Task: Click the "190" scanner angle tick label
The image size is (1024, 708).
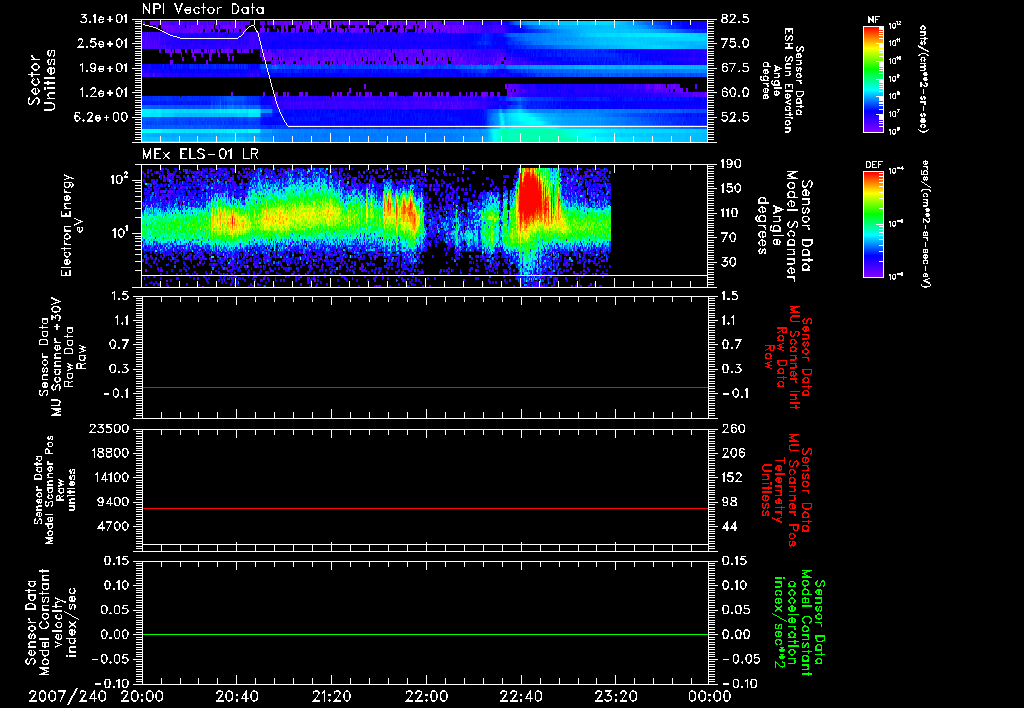Action: coord(733,164)
